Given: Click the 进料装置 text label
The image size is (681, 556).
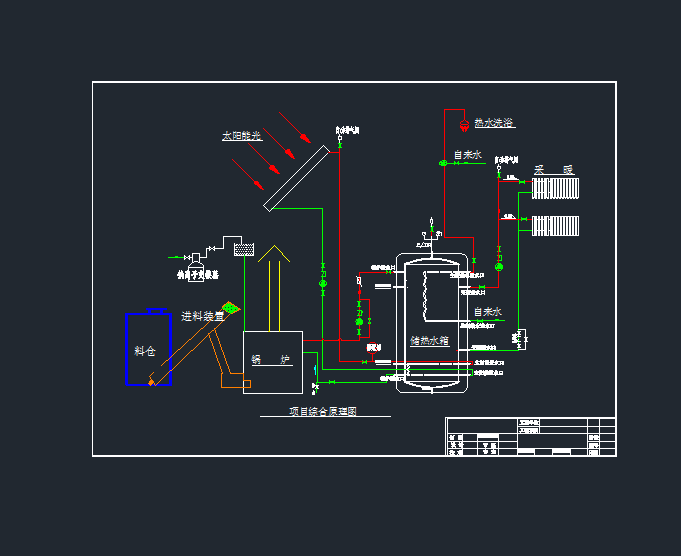Looking at the screenshot, I should click(x=202, y=316).
